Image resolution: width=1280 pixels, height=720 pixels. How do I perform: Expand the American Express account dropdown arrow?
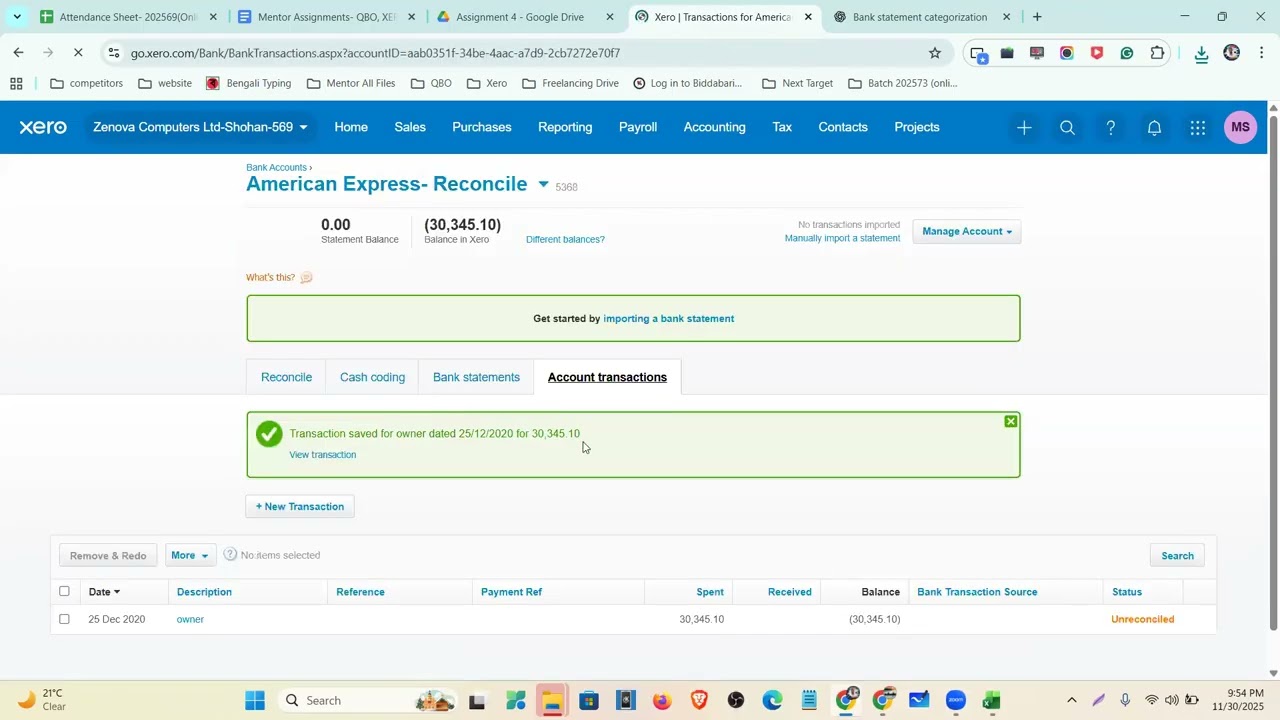(x=543, y=184)
